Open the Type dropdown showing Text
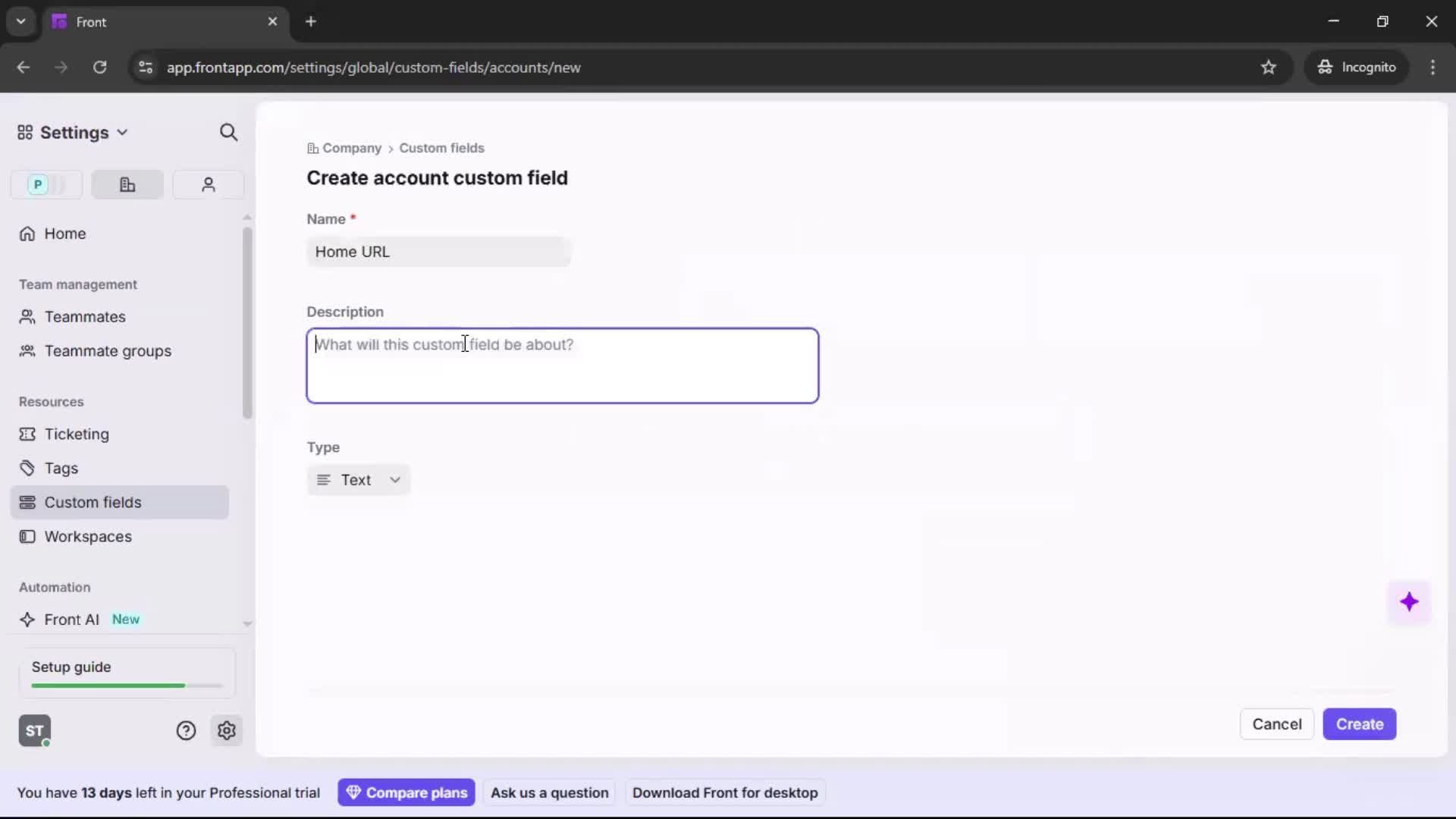The image size is (1456, 819). 358,479
